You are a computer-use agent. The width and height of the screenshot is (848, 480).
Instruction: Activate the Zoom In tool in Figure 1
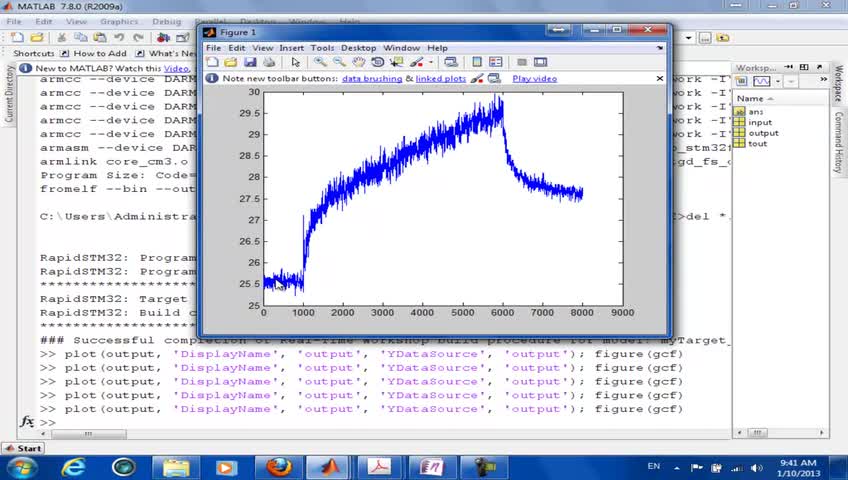pos(320,62)
